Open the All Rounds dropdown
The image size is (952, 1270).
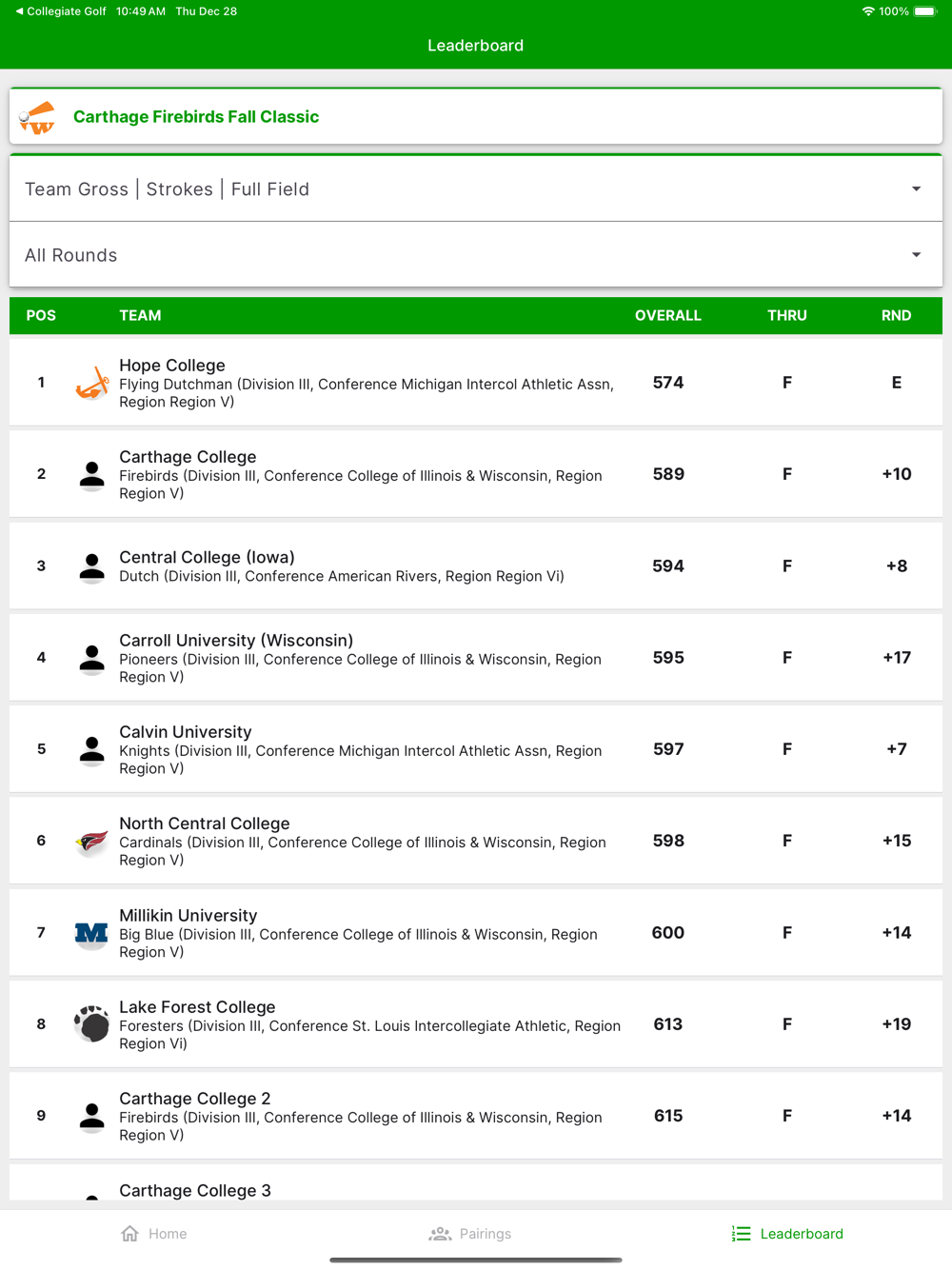point(916,255)
